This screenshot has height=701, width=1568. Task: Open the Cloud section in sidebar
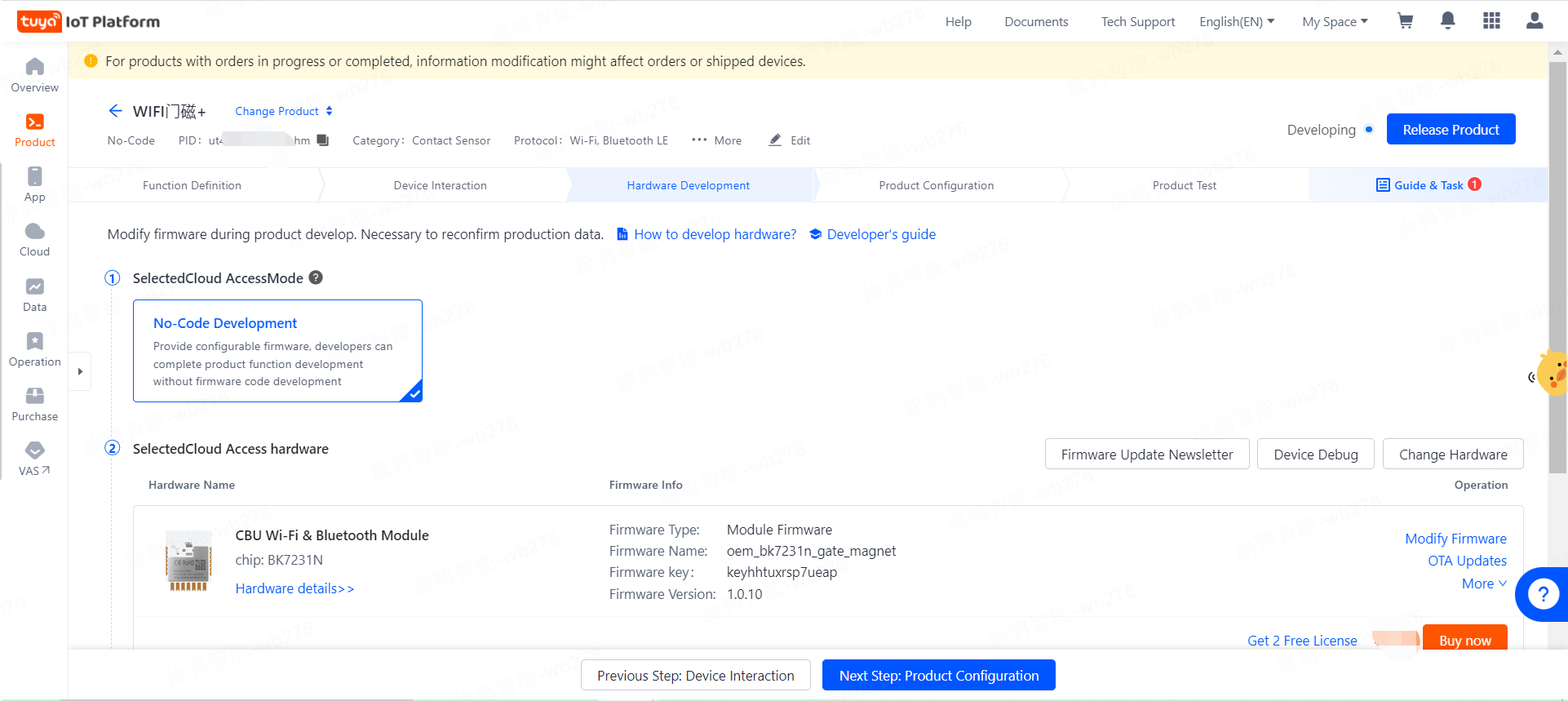click(34, 239)
